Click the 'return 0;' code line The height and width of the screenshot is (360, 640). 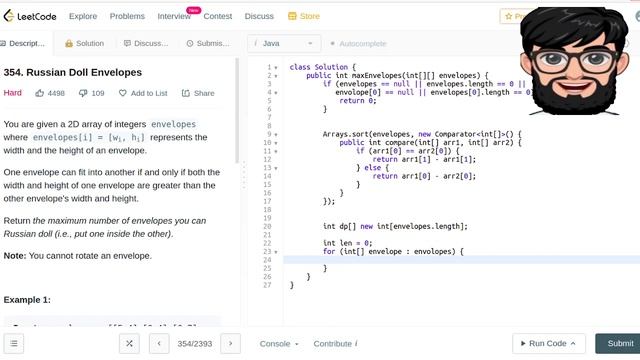point(358,101)
